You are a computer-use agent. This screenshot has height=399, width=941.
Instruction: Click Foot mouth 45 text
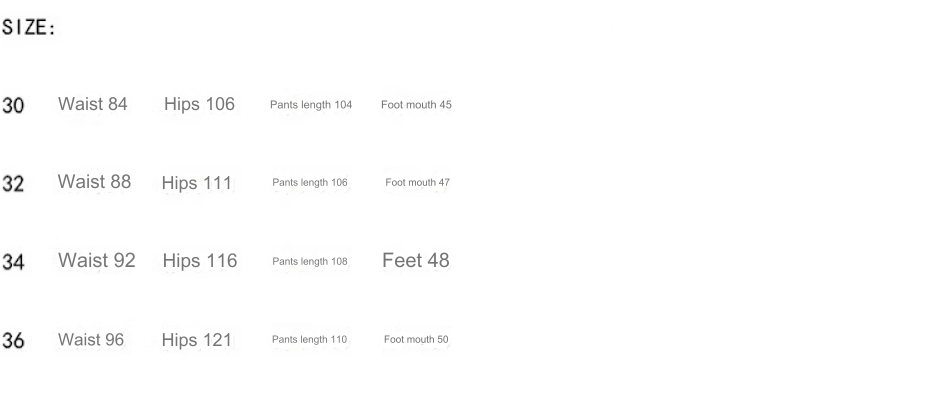point(416,105)
